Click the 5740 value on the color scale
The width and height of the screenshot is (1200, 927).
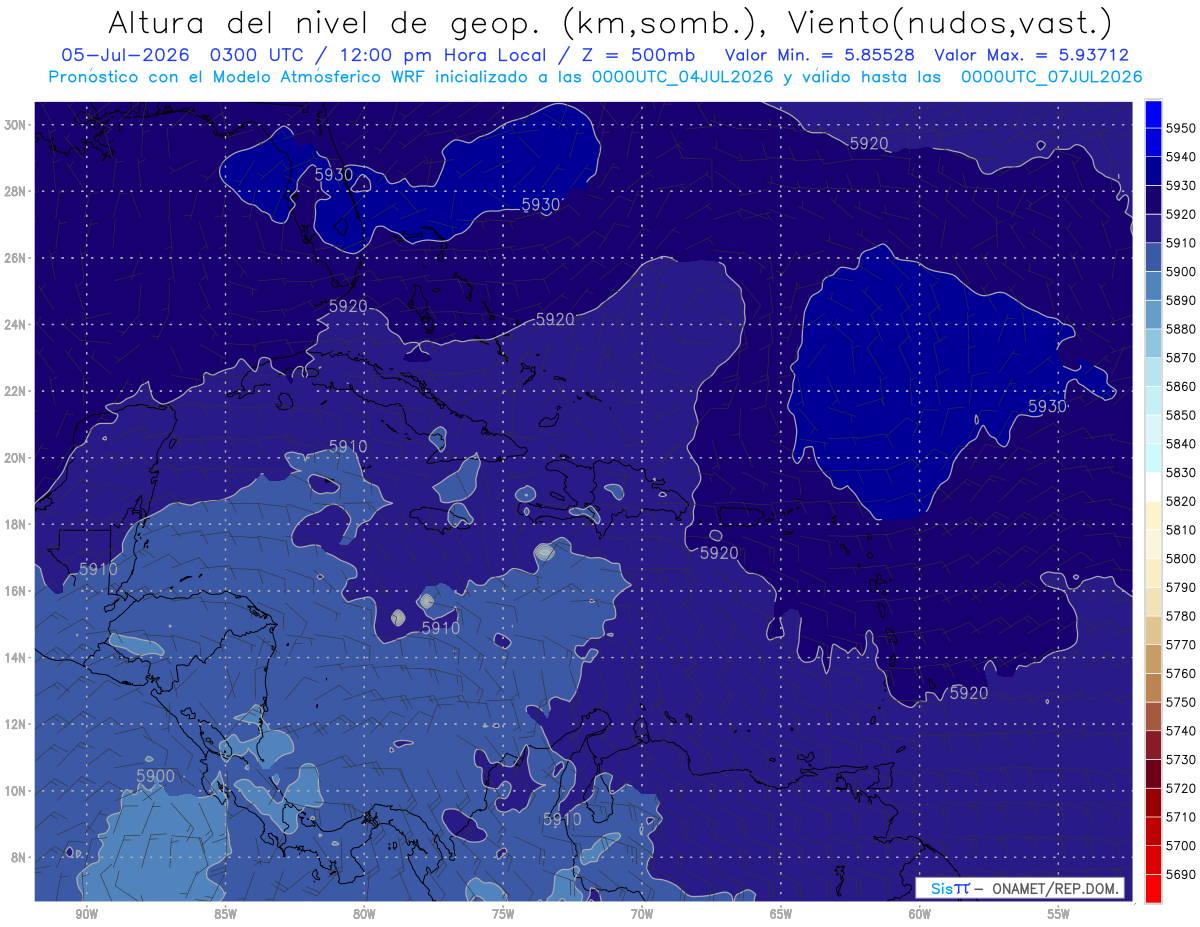point(1180,730)
